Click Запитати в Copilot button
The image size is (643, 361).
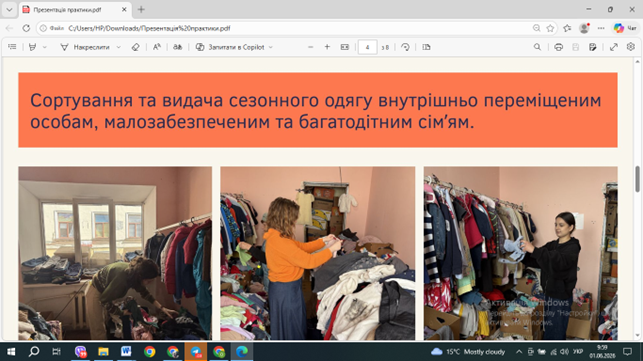230,47
